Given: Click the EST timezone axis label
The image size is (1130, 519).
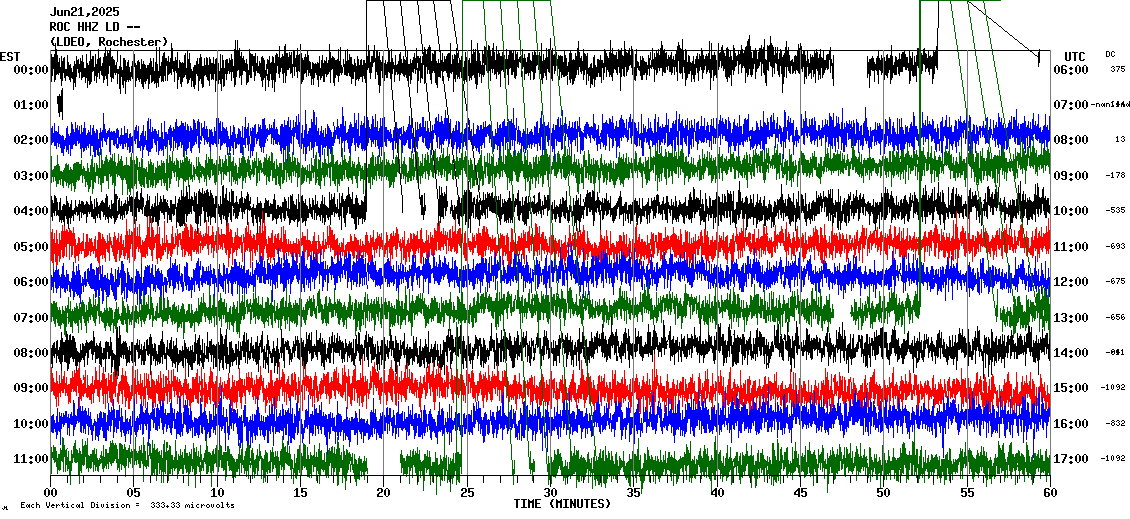Looking at the screenshot, I should click(10, 56).
